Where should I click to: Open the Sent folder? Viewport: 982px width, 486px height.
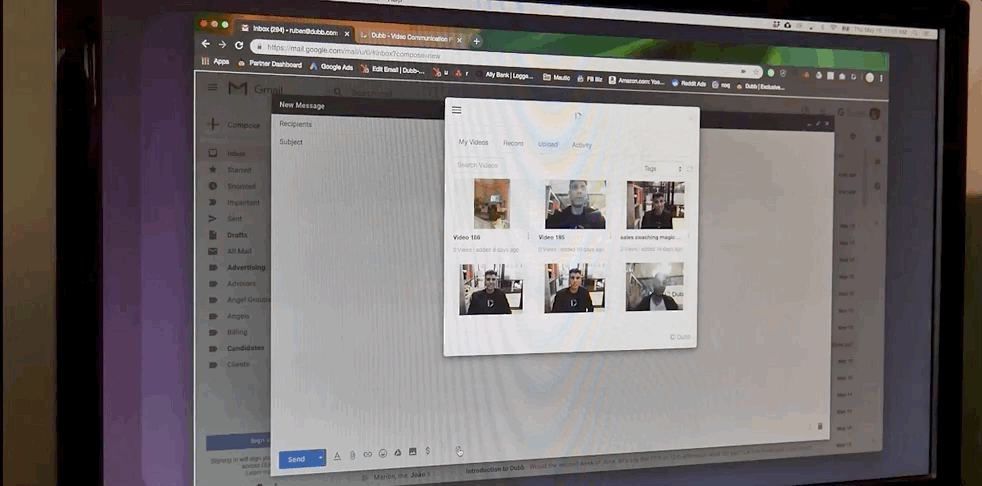(x=234, y=219)
